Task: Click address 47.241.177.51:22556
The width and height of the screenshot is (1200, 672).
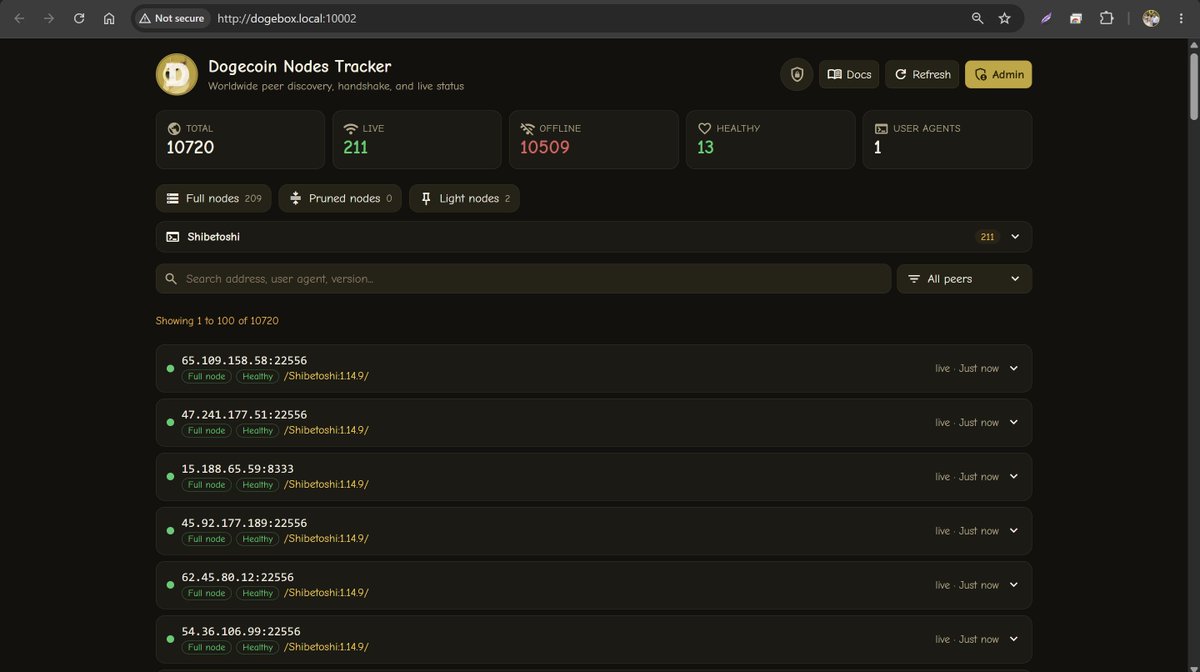Action: pos(244,414)
